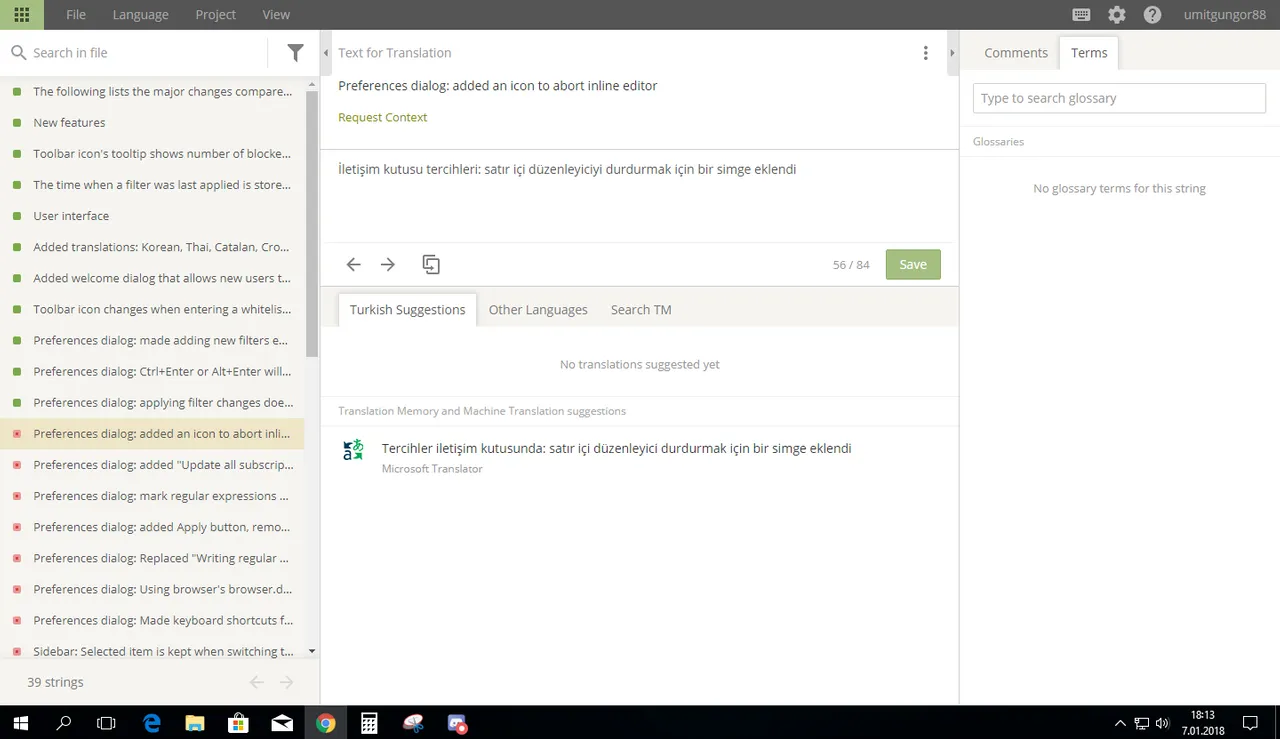Open the three-dot menu for Text for Translation
This screenshot has width=1280, height=739.
click(925, 53)
